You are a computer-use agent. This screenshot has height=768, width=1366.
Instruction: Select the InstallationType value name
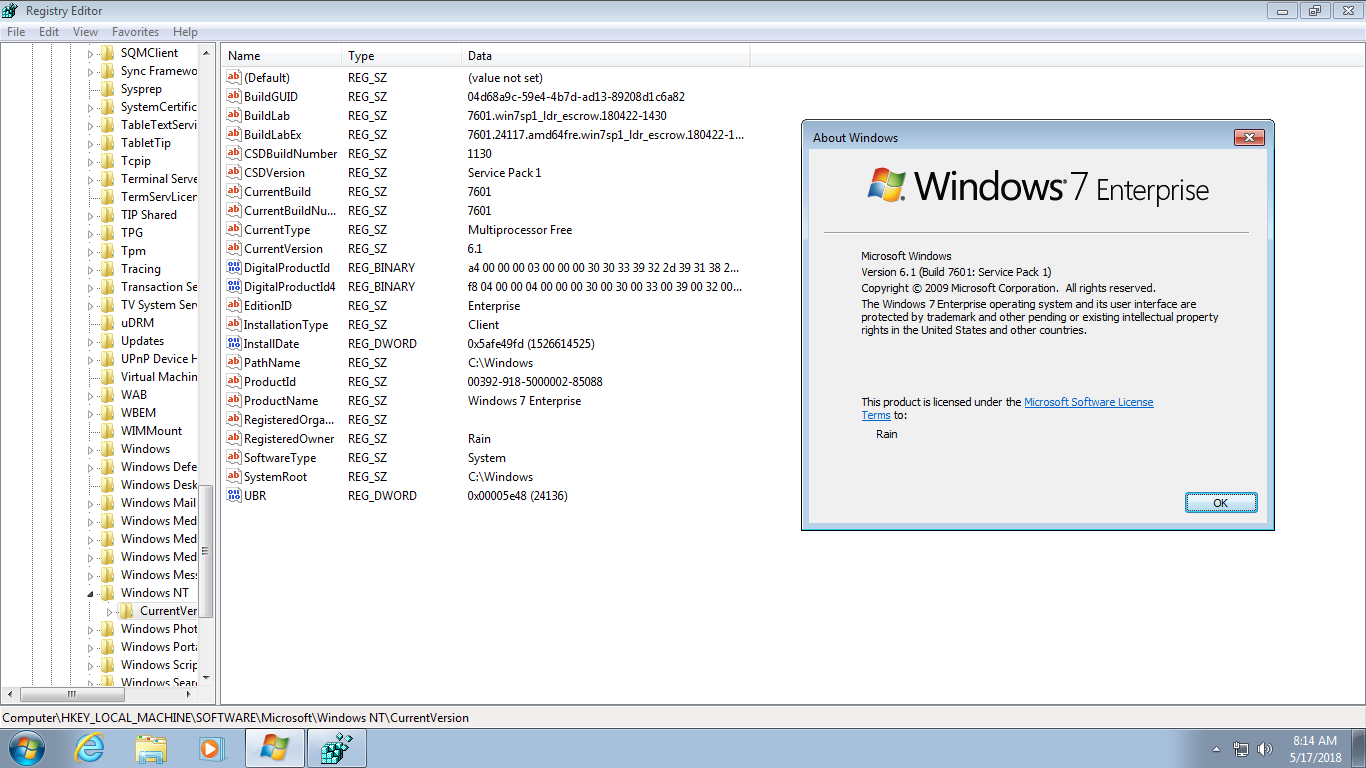pos(286,325)
